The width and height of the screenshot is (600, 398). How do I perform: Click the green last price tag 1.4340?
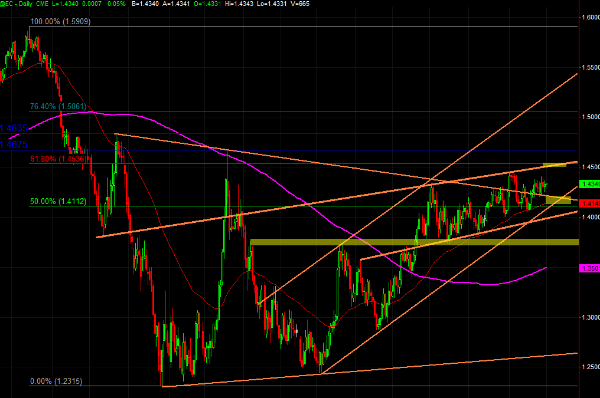tap(590, 184)
